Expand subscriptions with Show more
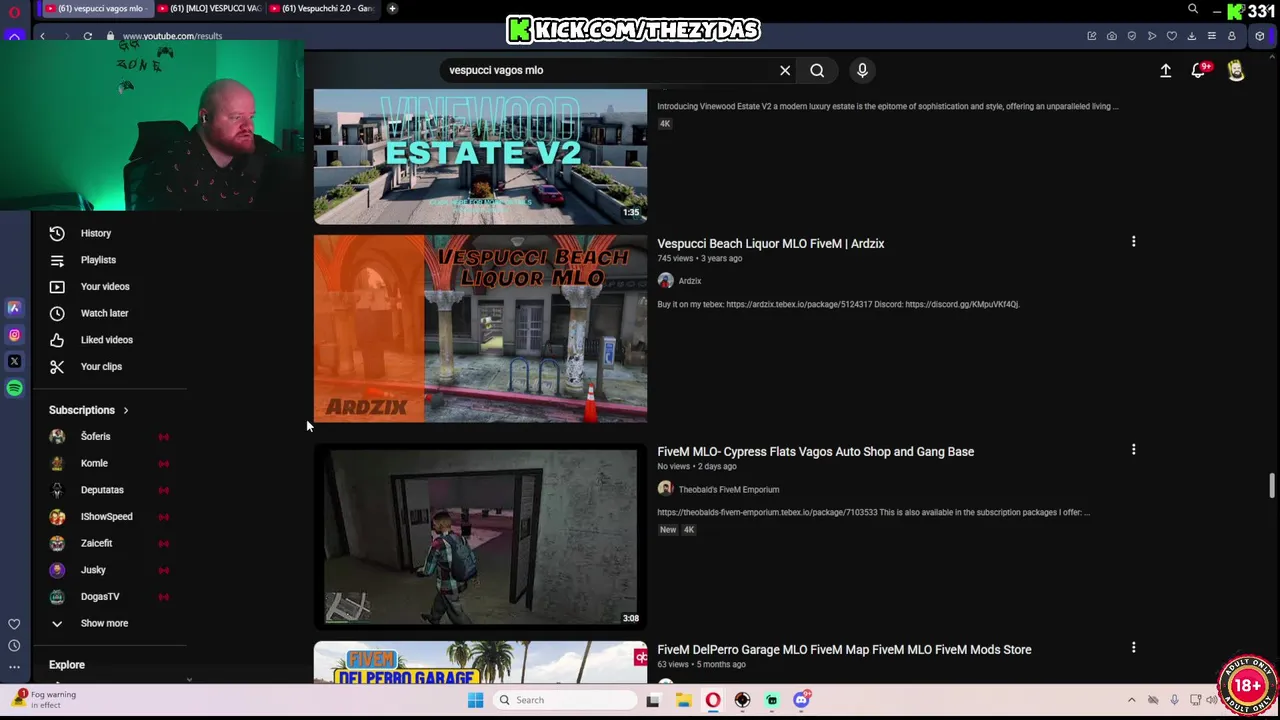Viewport: 1280px width, 720px height. pos(104,623)
